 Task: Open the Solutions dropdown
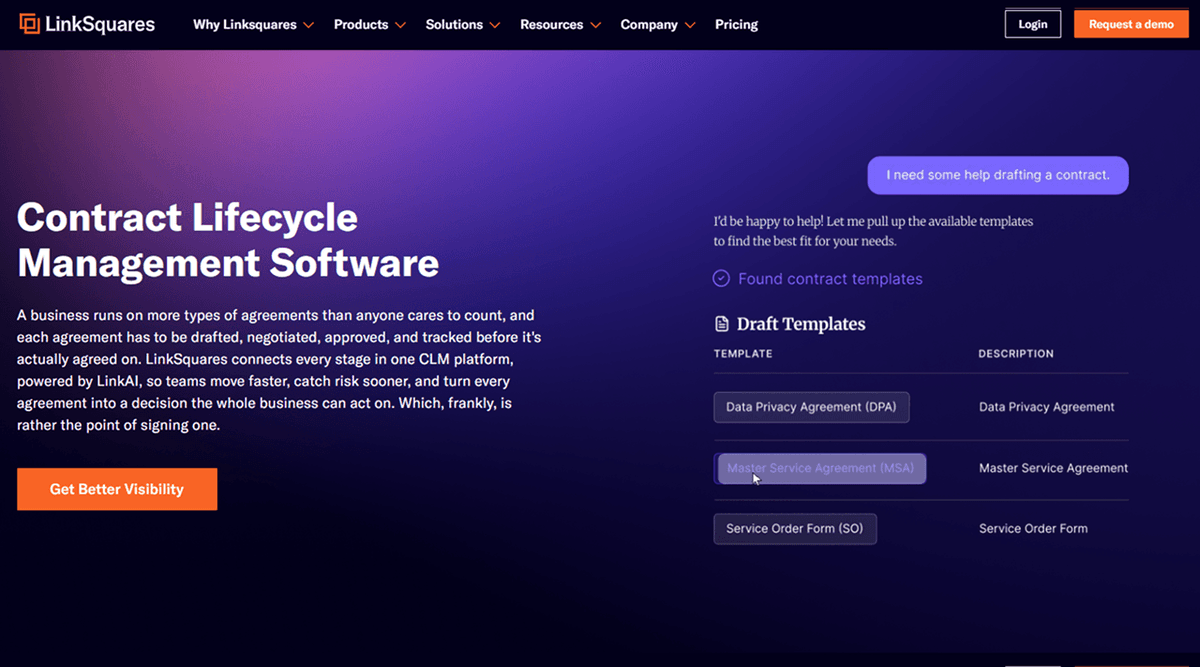[463, 24]
